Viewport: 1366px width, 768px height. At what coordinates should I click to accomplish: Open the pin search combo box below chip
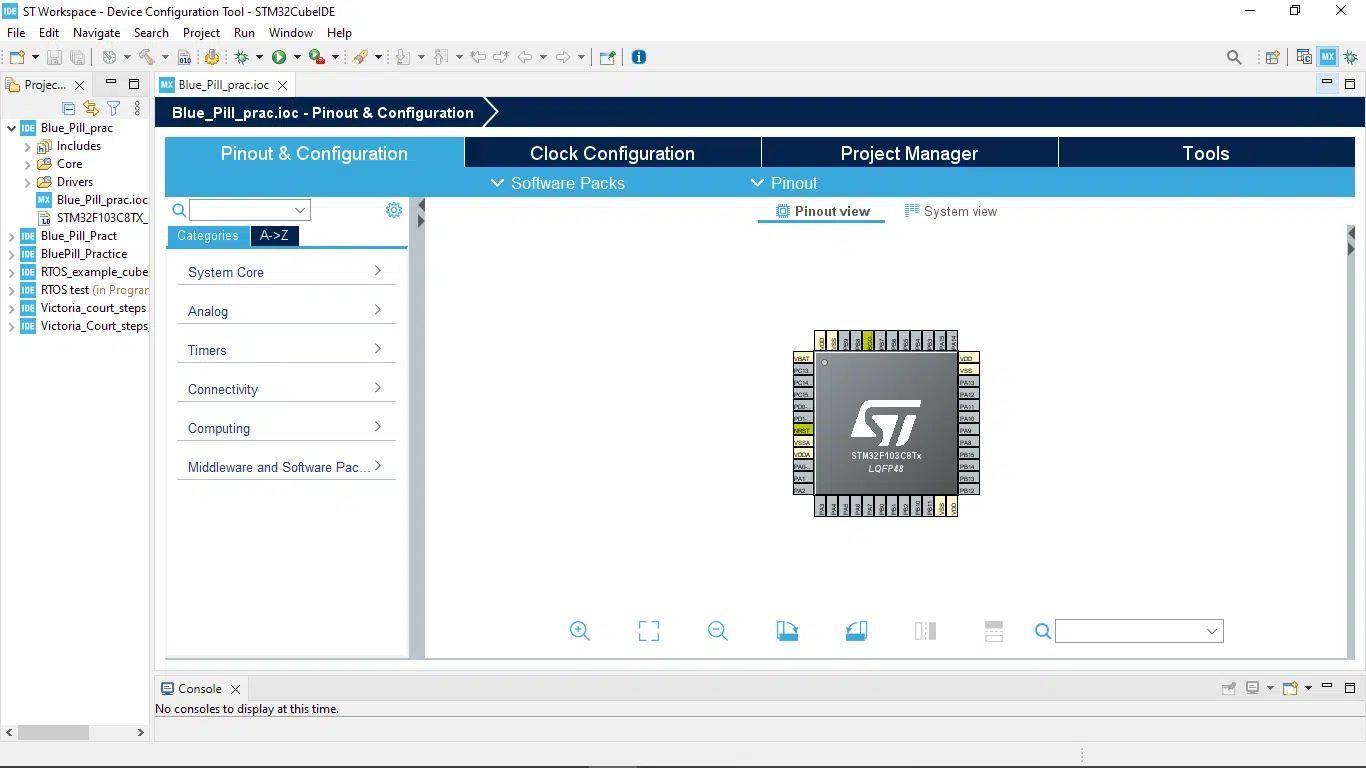[x=1139, y=631]
